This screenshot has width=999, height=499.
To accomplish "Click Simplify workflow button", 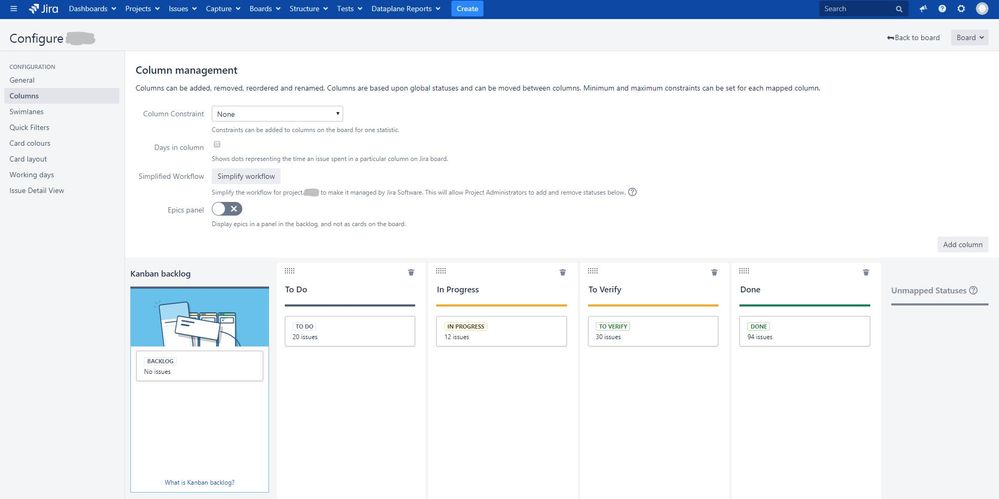I will (x=246, y=177).
